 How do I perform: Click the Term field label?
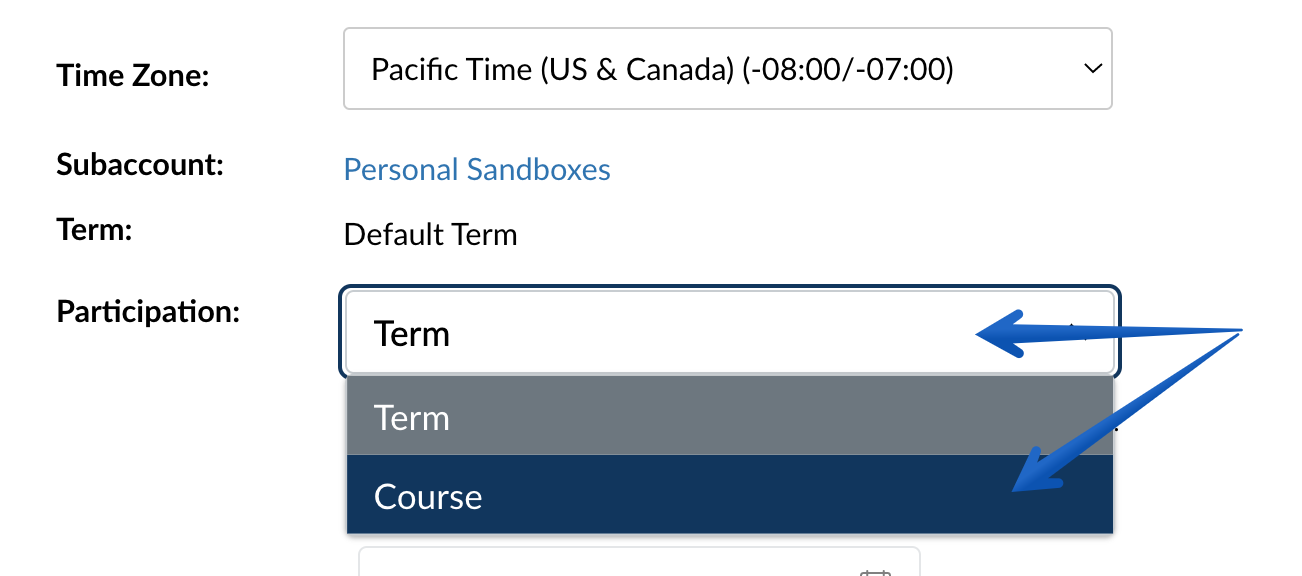[x=95, y=230]
